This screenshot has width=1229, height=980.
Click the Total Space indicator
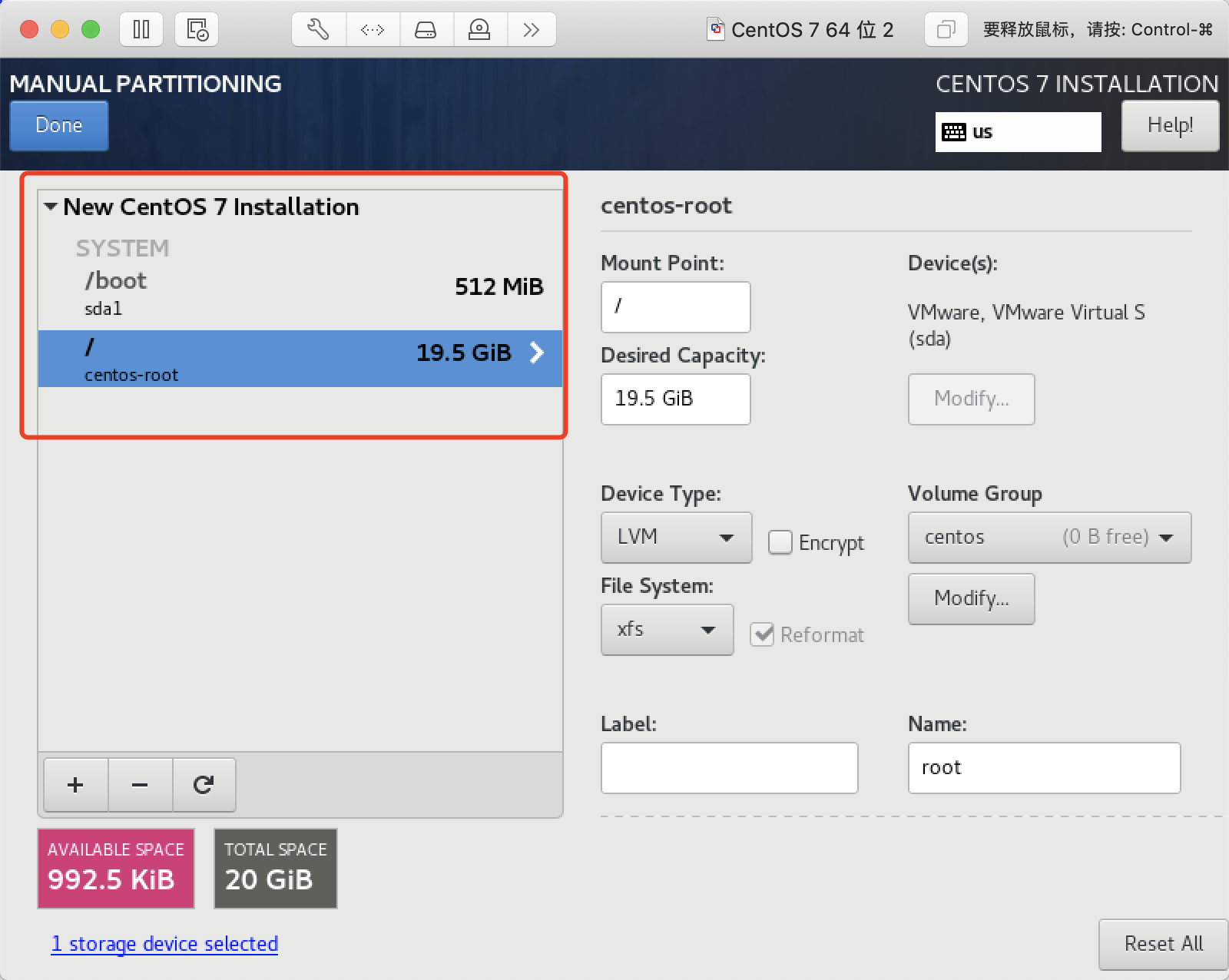276,869
